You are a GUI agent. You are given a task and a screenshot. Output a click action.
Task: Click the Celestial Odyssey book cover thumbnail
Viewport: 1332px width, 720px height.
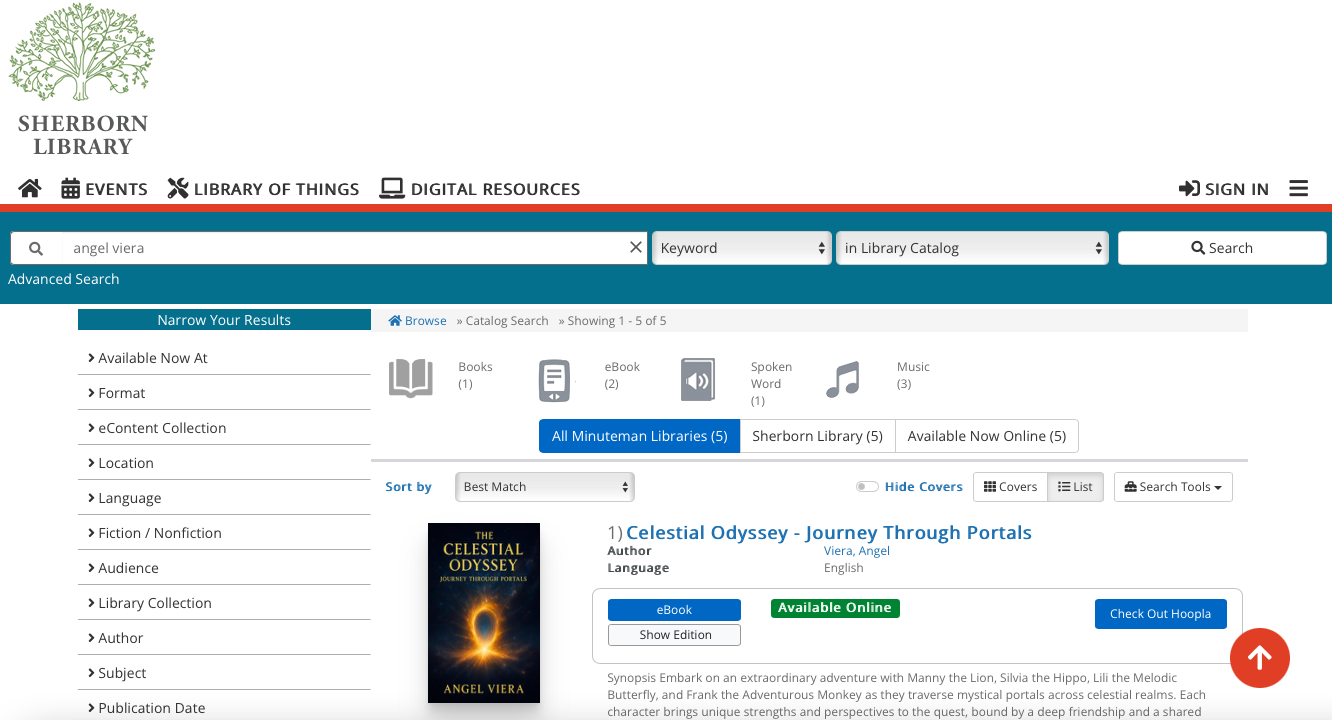point(484,612)
